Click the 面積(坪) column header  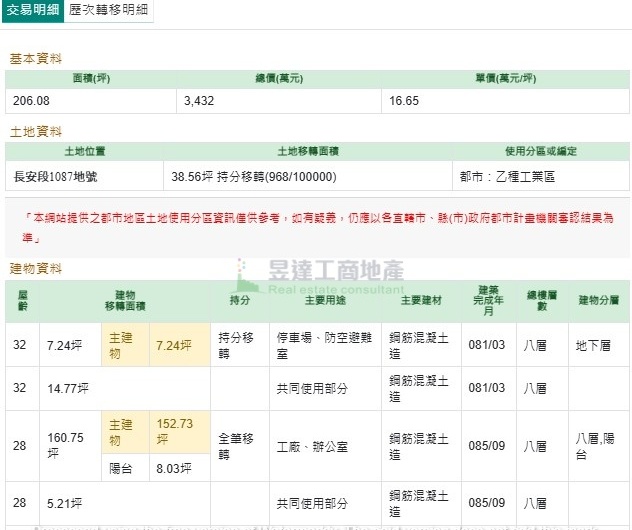[91, 79]
